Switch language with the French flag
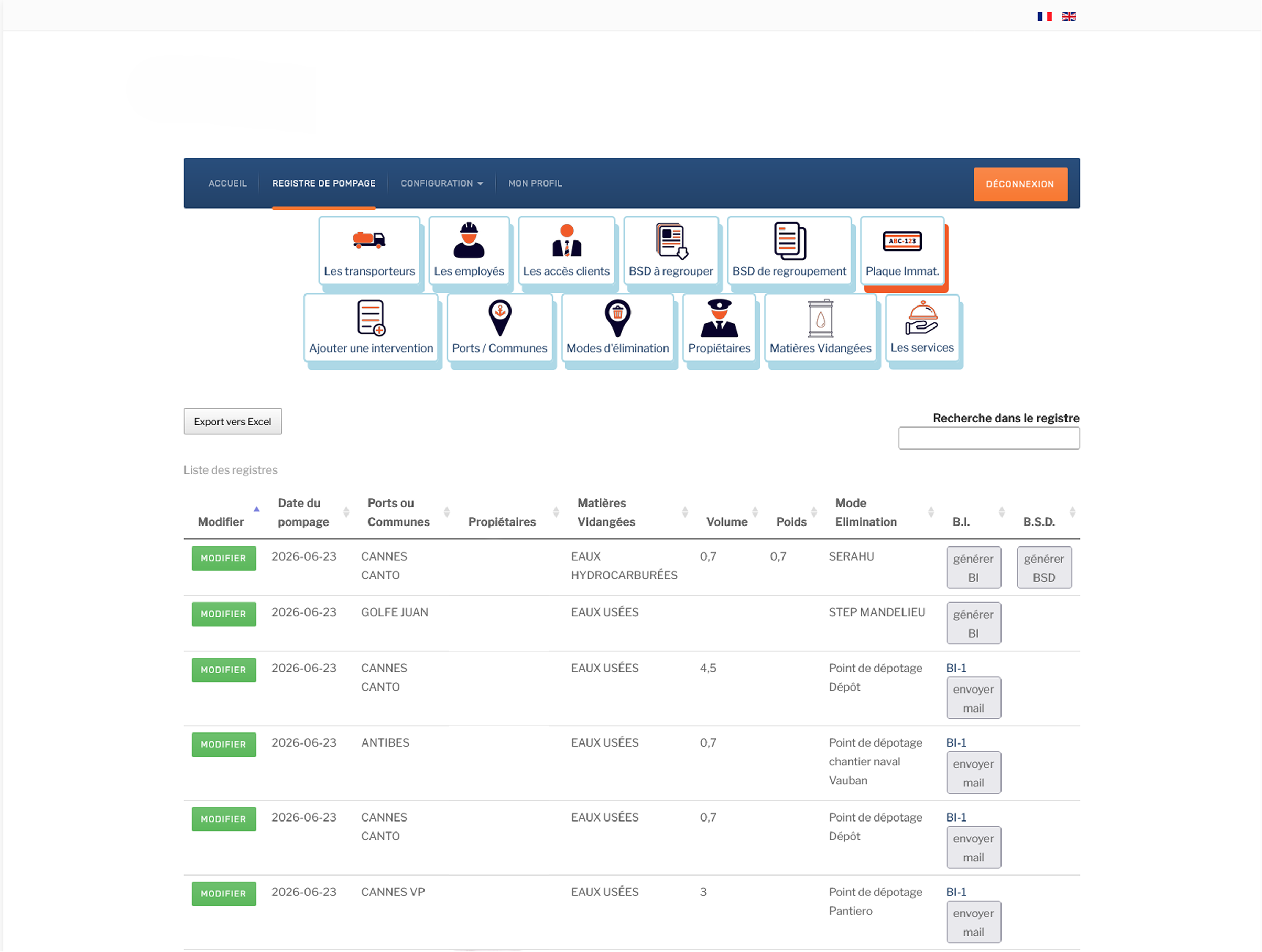Viewport: 1262px width, 952px height. (x=1045, y=17)
